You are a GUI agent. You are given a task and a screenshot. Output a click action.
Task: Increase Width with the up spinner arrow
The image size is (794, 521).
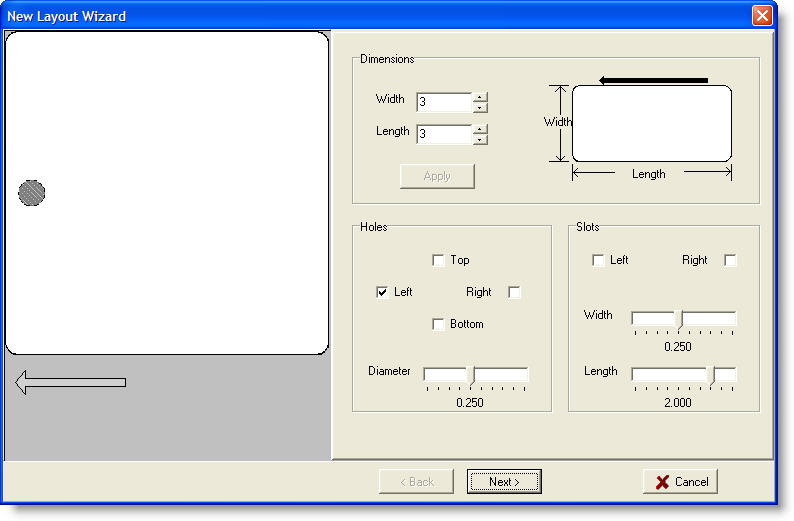[x=480, y=97]
